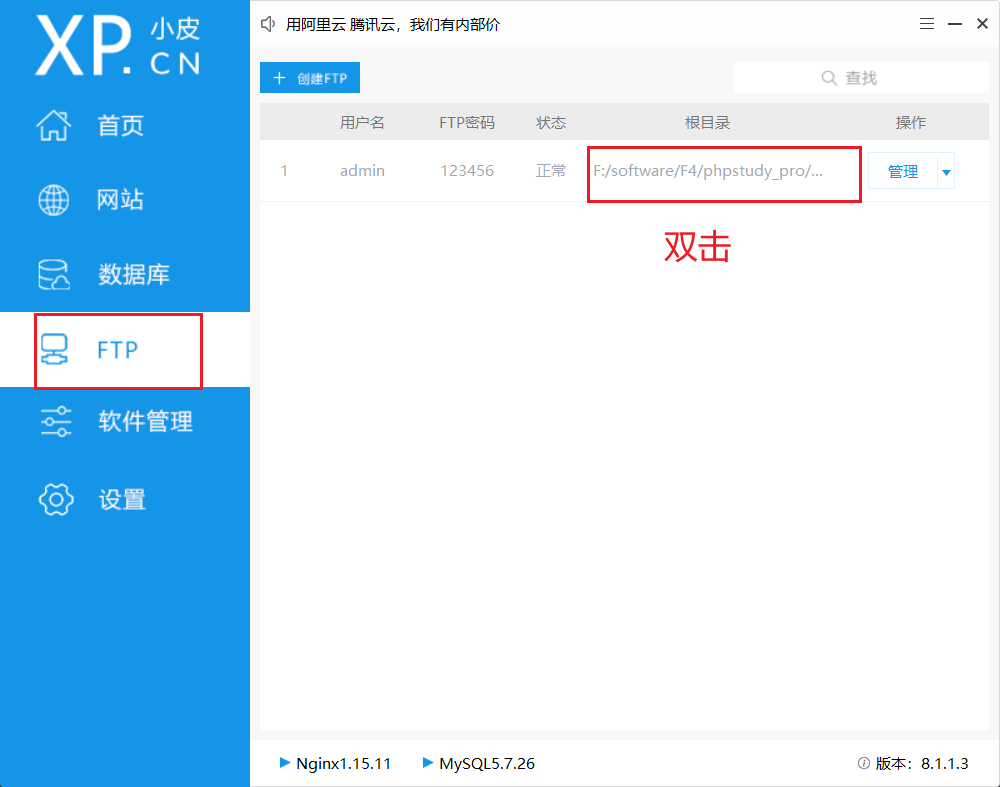Viewport: 1000px width, 787px height.
Task: Click the 创建FTP button
Action: 309,77
